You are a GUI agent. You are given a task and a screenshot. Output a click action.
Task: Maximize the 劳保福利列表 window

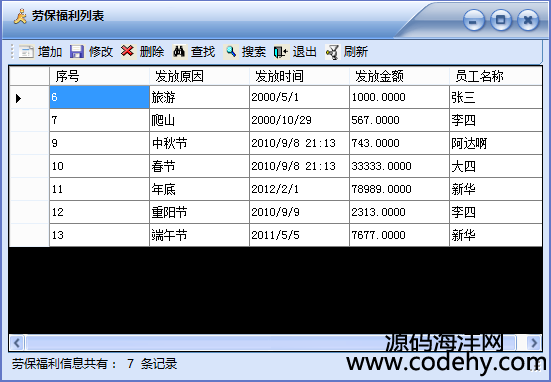(x=501, y=20)
